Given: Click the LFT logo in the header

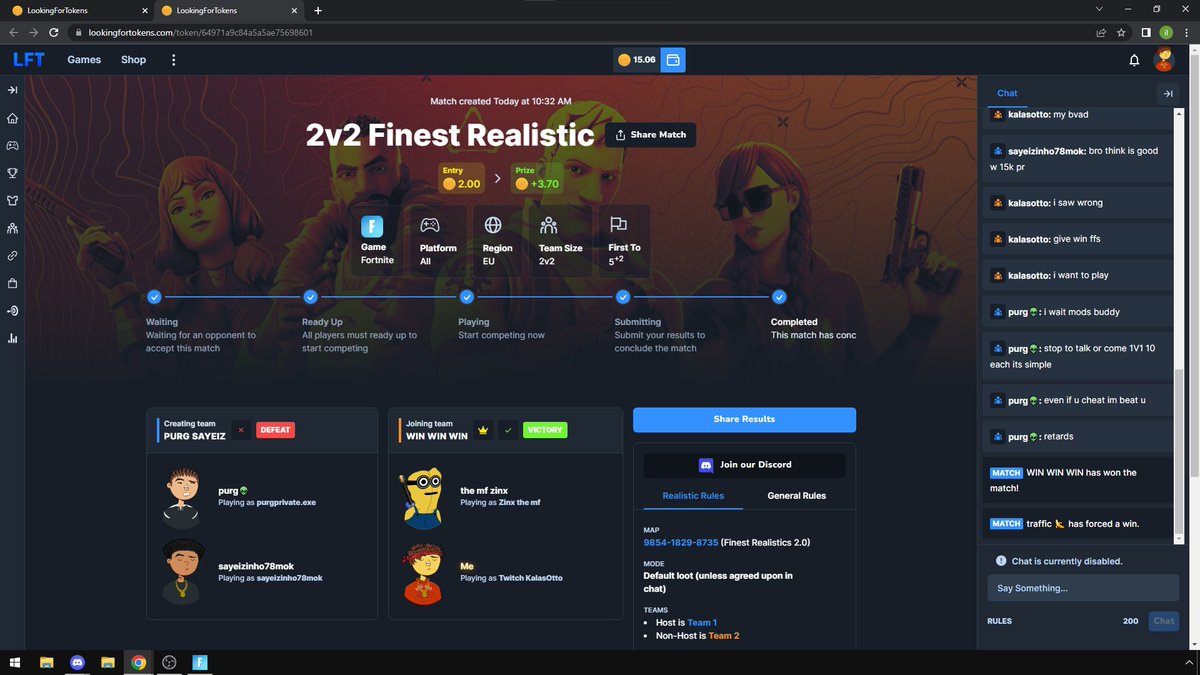Looking at the screenshot, I should (x=28, y=59).
